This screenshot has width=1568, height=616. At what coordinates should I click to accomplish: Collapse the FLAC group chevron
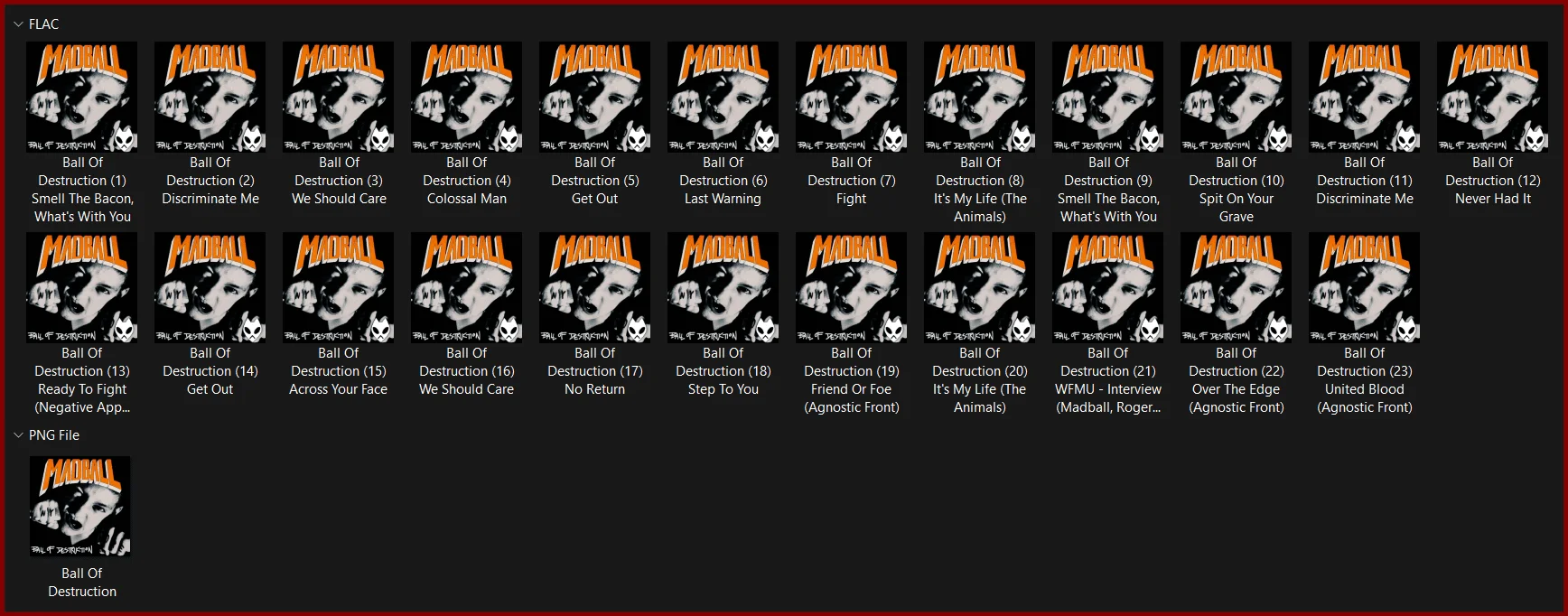18,24
